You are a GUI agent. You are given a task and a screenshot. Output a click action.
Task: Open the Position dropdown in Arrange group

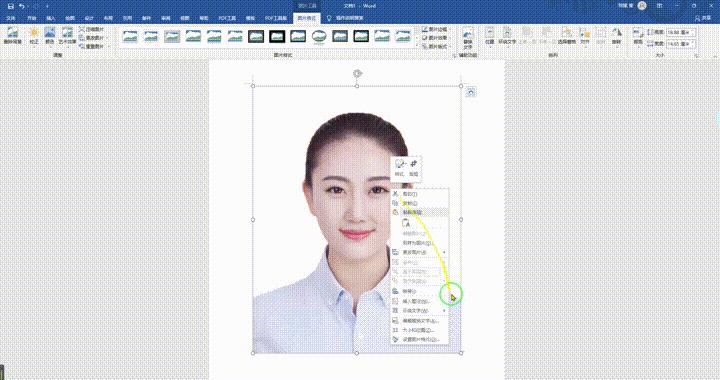[x=489, y=36]
